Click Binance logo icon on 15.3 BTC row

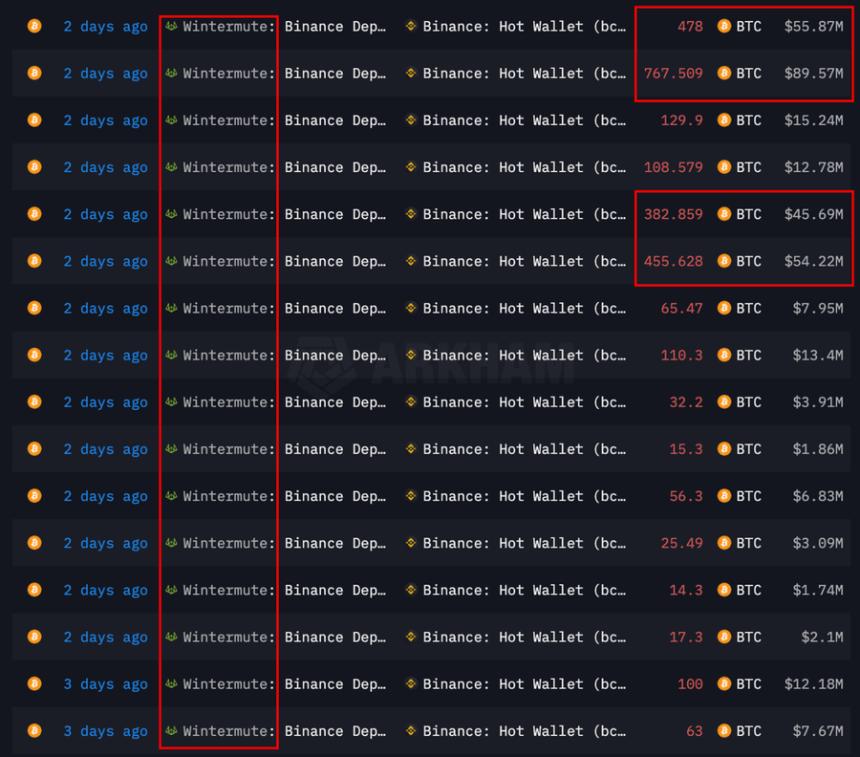pyautogui.click(x=410, y=449)
